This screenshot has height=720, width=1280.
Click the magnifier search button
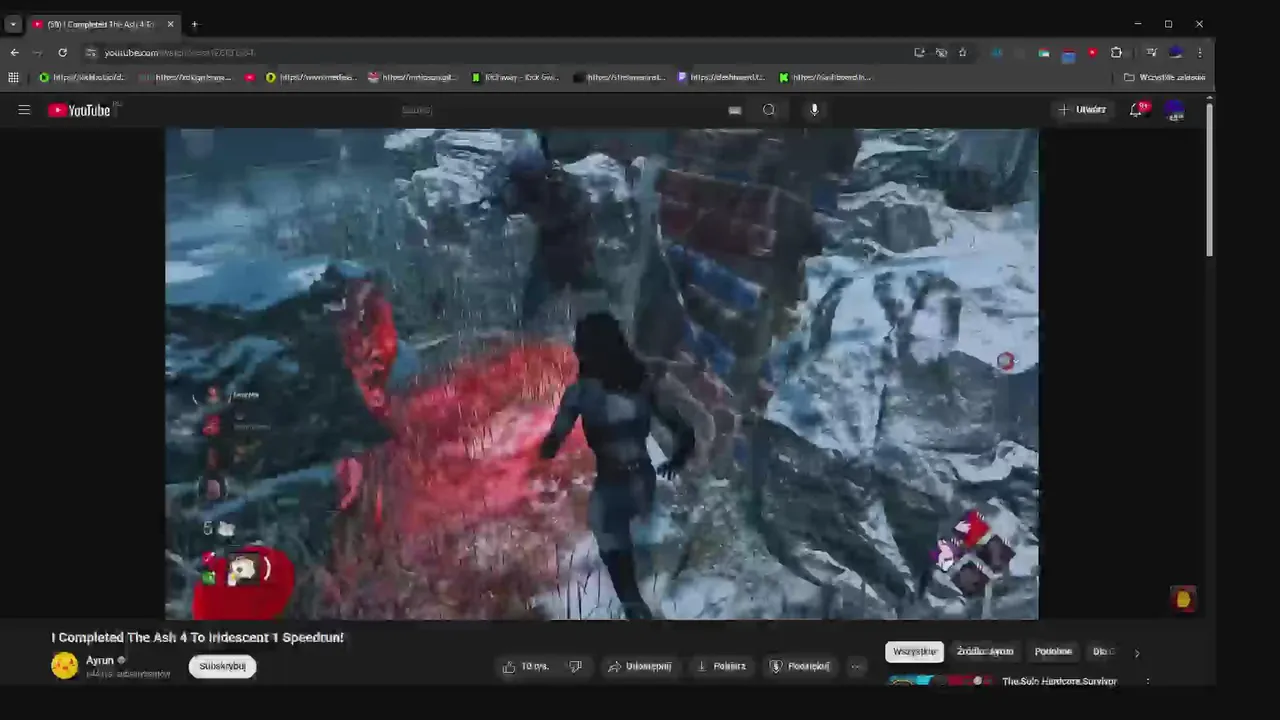(769, 110)
